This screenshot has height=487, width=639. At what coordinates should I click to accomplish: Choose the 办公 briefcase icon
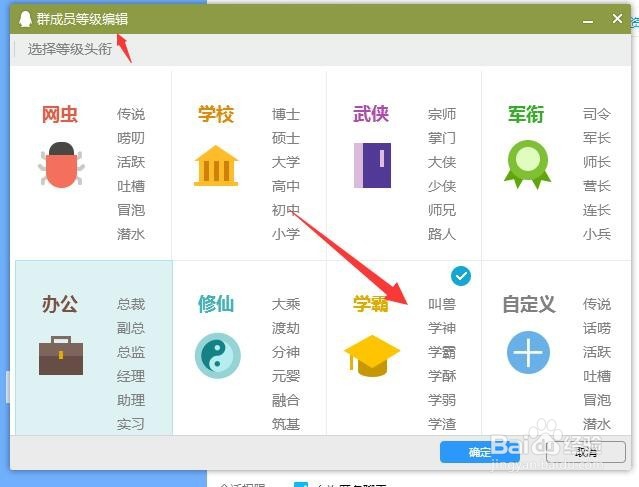(61, 355)
